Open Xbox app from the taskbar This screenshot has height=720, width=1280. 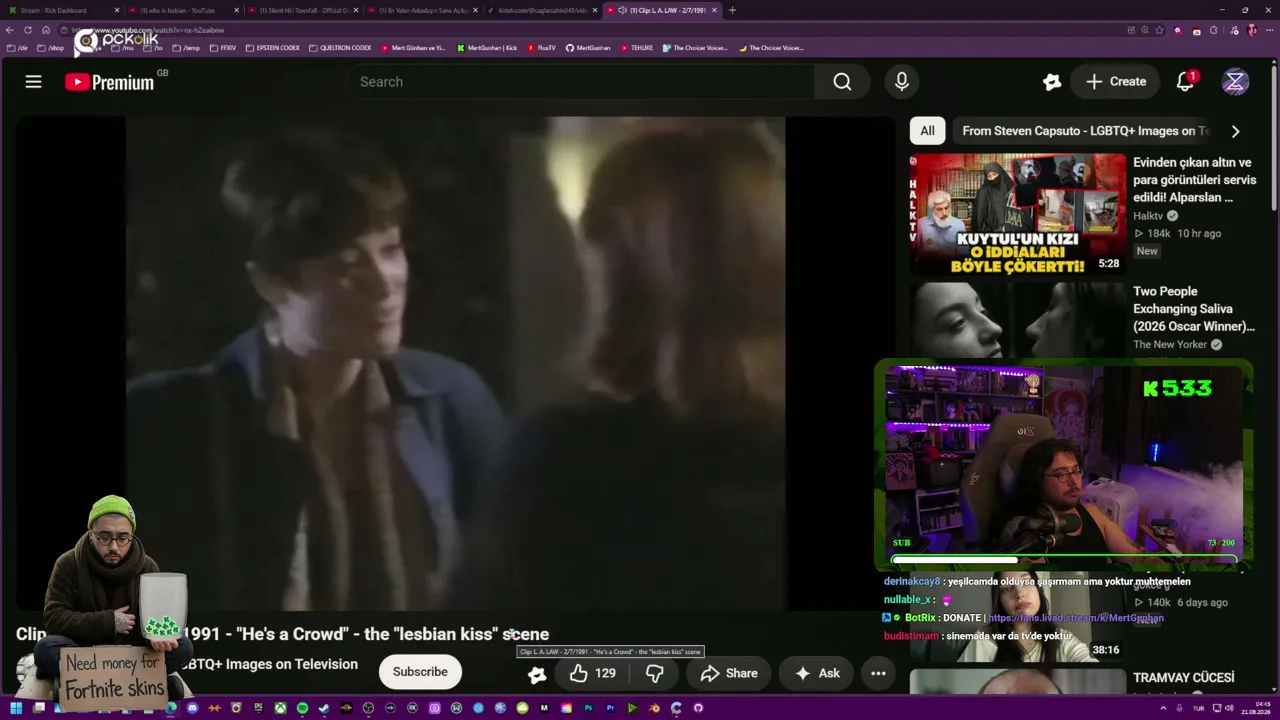point(280,708)
